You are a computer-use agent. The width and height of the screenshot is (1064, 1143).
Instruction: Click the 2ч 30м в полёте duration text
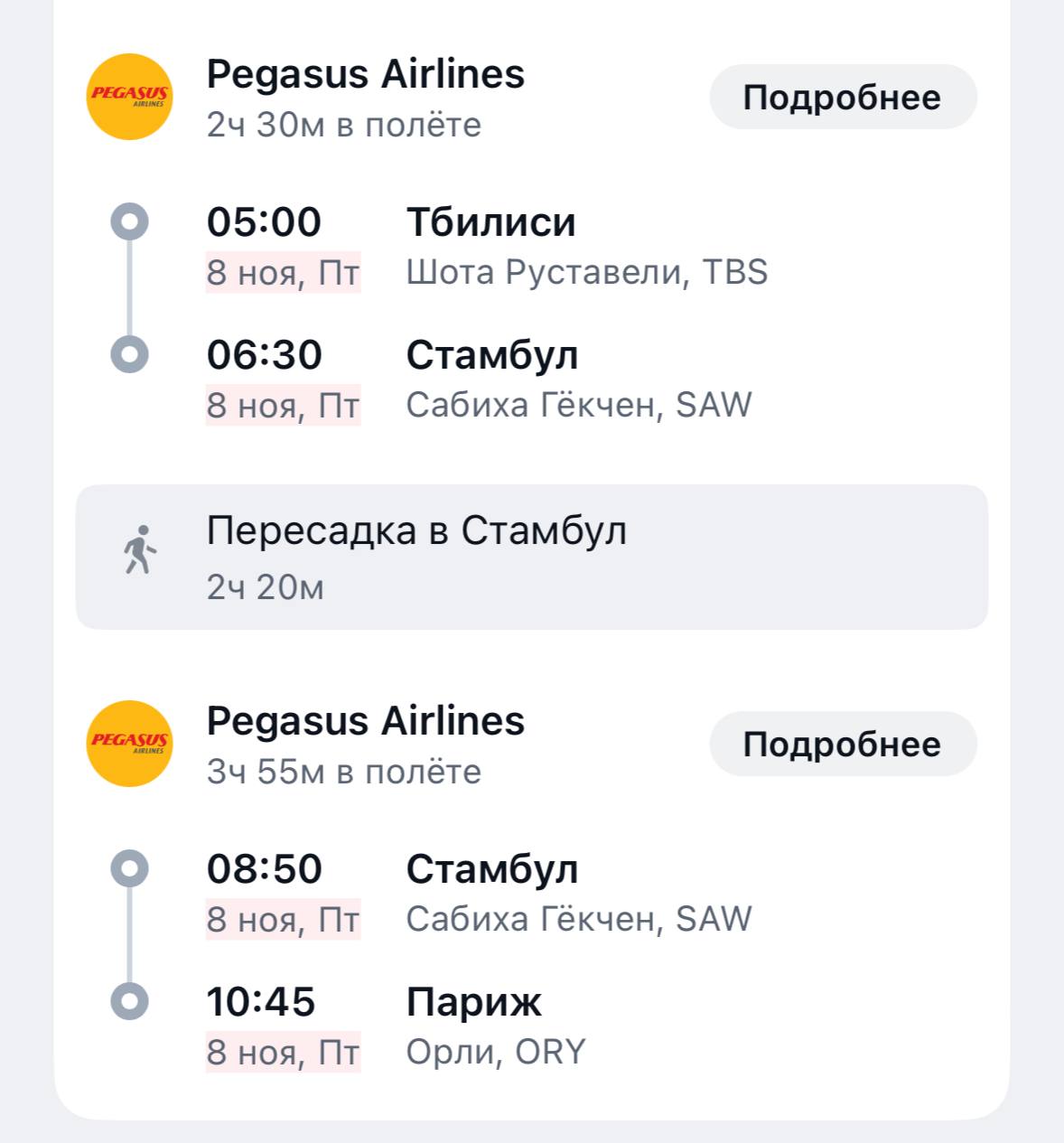[x=343, y=125]
